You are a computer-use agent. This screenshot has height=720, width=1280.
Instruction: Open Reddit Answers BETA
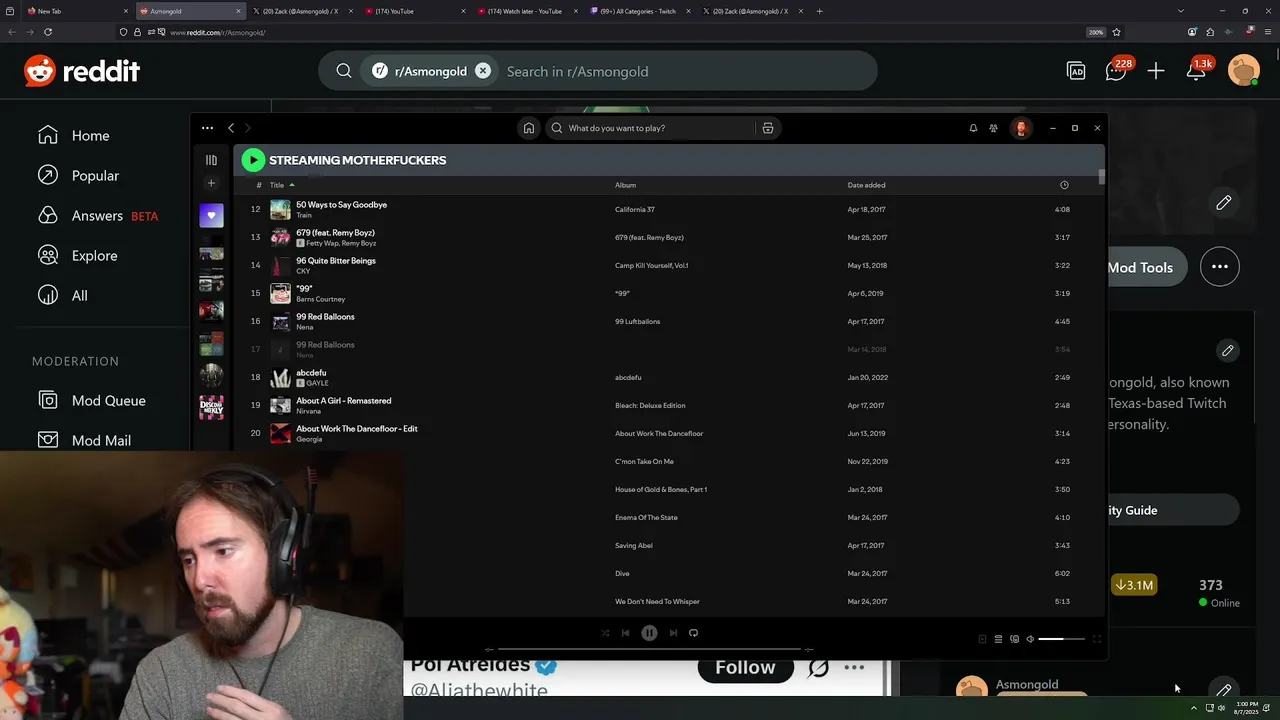[x=97, y=216]
